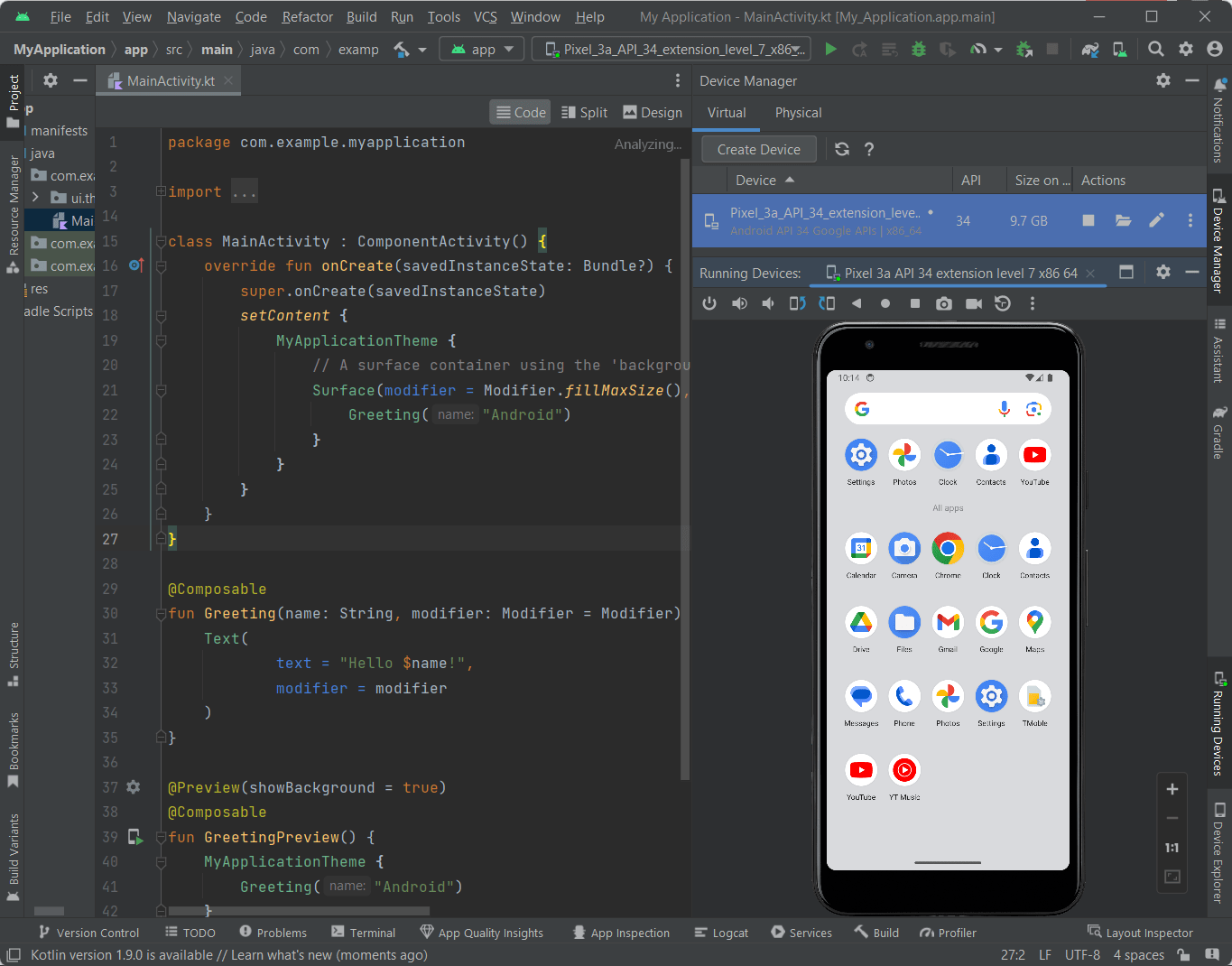1232x966 pixels.
Task: Edit the Pixel 3a virtual device with the pencil
Action: (1157, 220)
